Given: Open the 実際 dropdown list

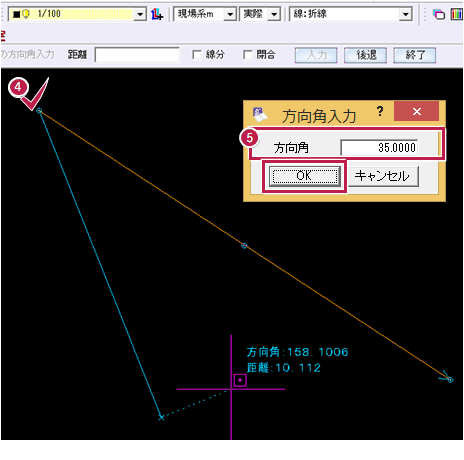Looking at the screenshot, I should [274, 14].
